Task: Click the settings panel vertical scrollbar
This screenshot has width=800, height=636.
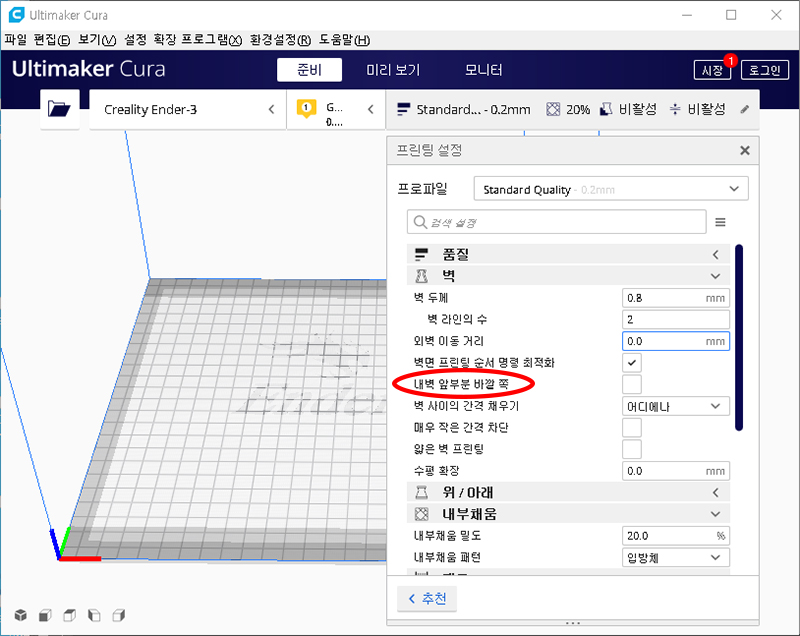Action: [x=739, y=338]
